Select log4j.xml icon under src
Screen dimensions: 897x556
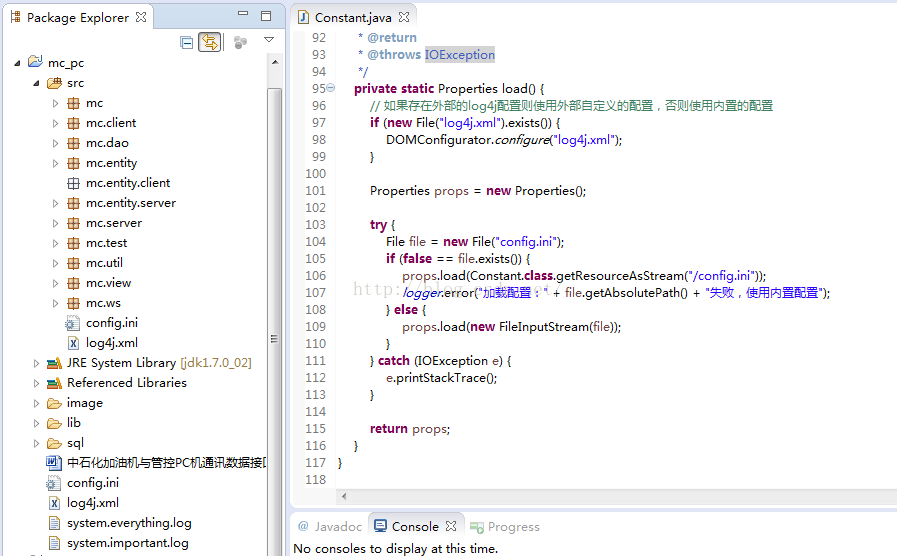73,343
